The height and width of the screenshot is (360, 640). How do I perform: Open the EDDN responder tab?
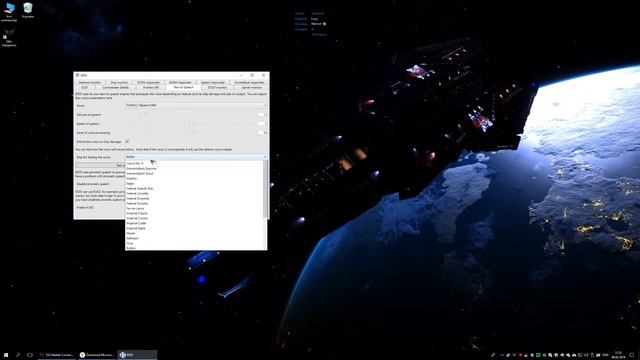[148, 82]
